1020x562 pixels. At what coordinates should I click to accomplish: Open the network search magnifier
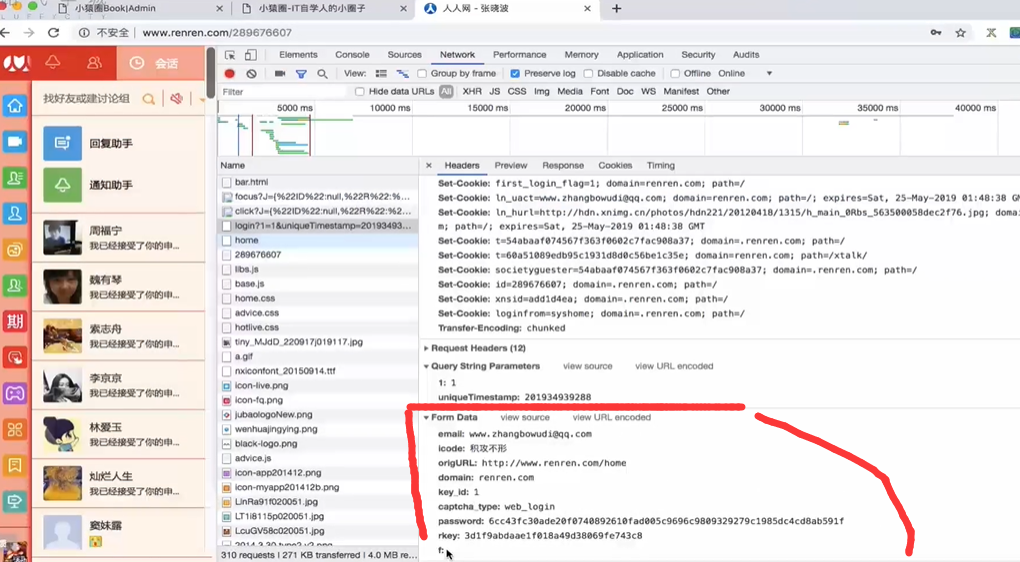[322, 74]
